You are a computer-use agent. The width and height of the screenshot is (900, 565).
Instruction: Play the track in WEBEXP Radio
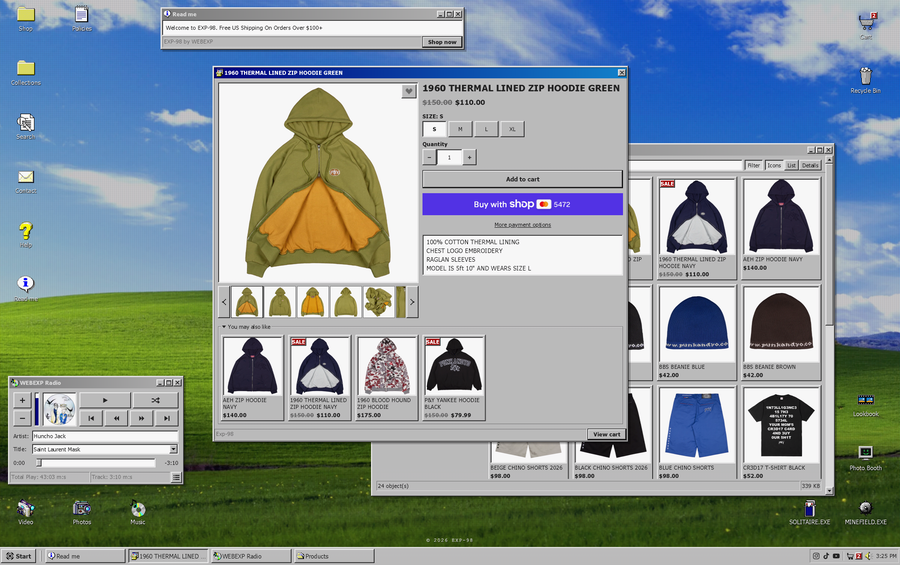[x=104, y=400]
